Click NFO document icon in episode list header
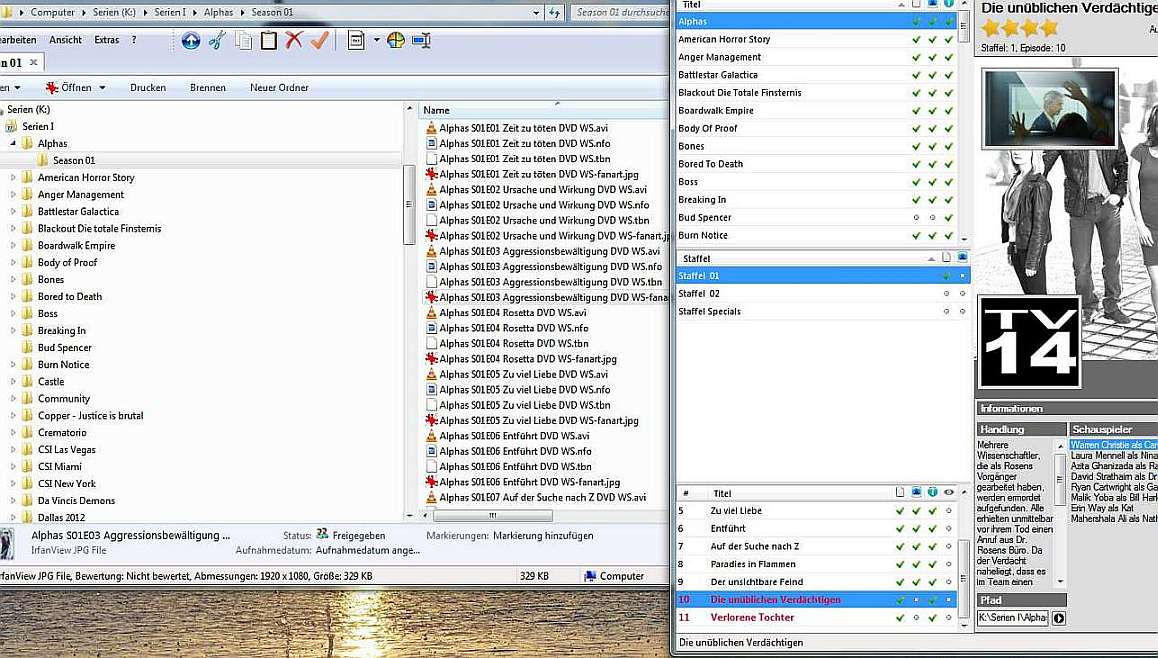This screenshot has height=658, width=1158. [x=900, y=493]
